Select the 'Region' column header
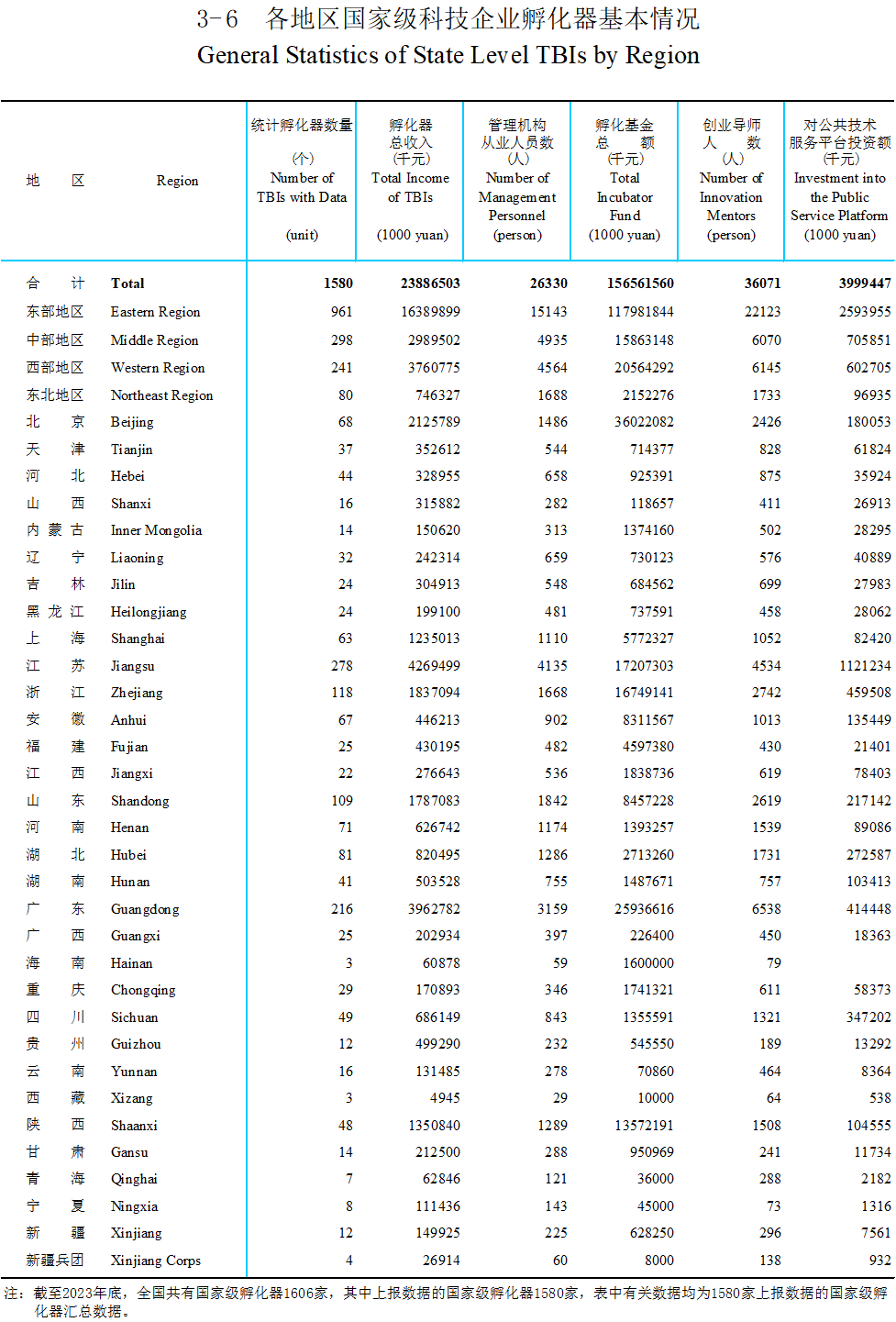The image size is (896, 1322). [x=177, y=181]
